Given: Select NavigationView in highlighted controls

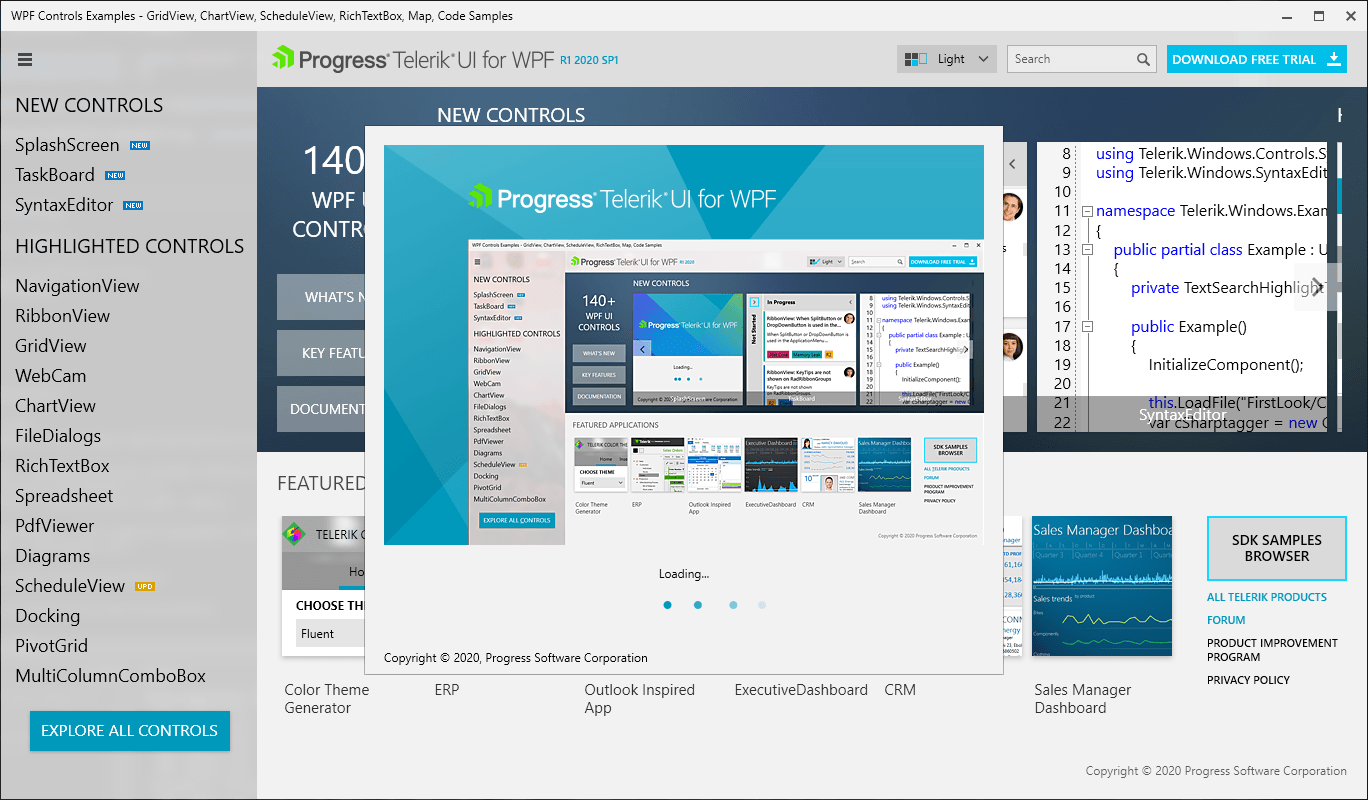Looking at the screenshot, I should coord(77,286).
